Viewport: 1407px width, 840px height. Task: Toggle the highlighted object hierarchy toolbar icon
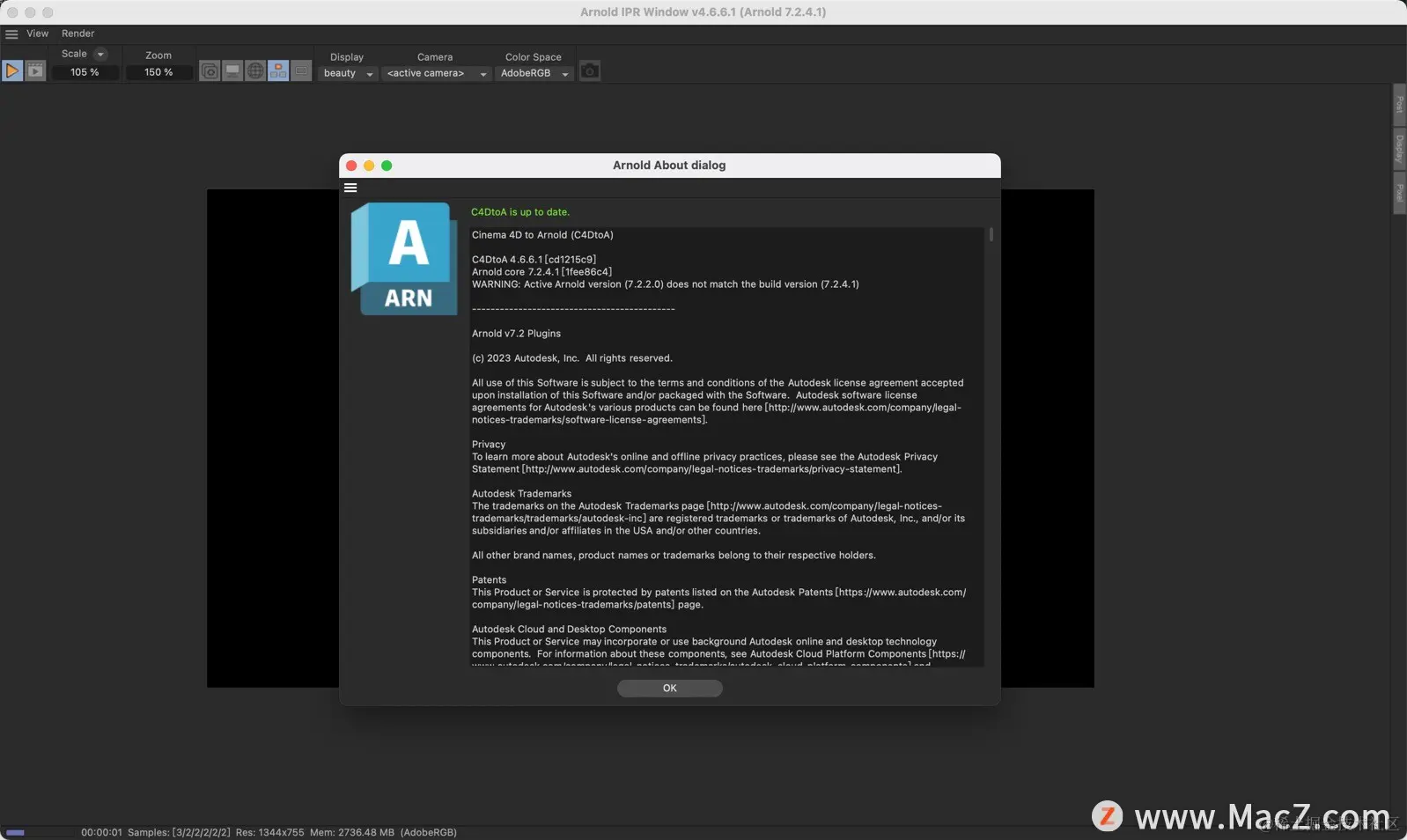click(278, 70)
